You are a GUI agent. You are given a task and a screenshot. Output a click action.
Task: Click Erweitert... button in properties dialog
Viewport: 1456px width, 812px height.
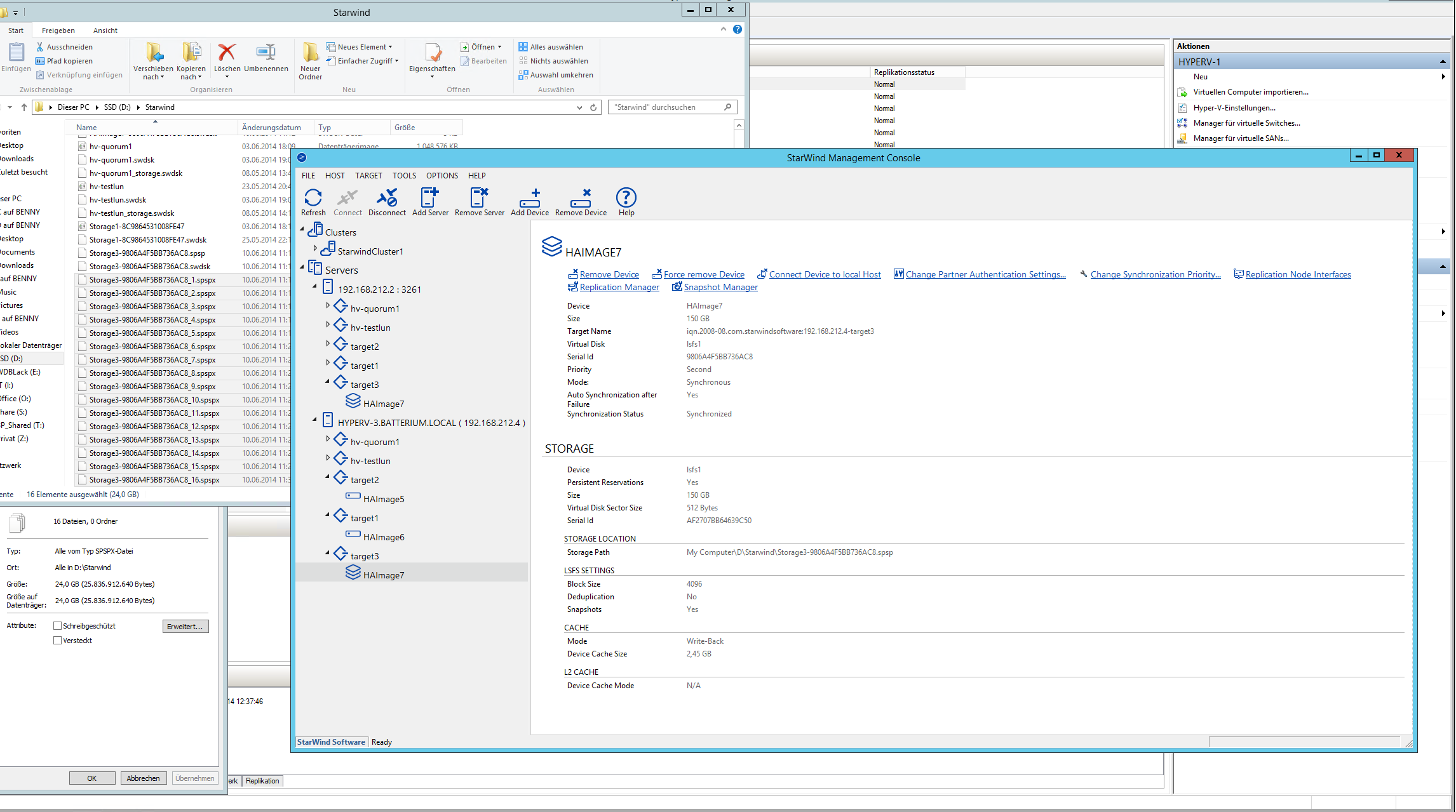(x=185, y=627)
